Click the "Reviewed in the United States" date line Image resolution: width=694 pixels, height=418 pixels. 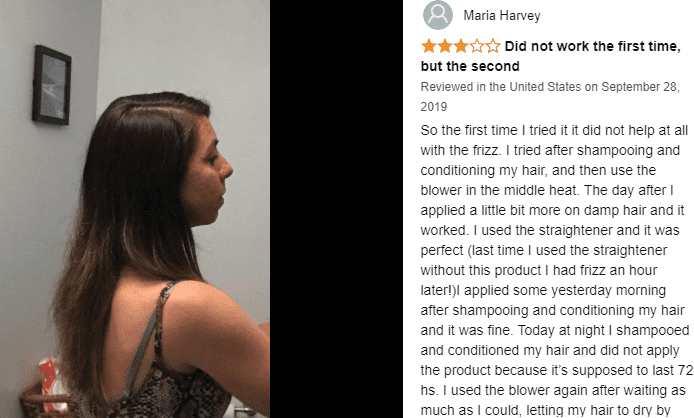coord(550,87)
